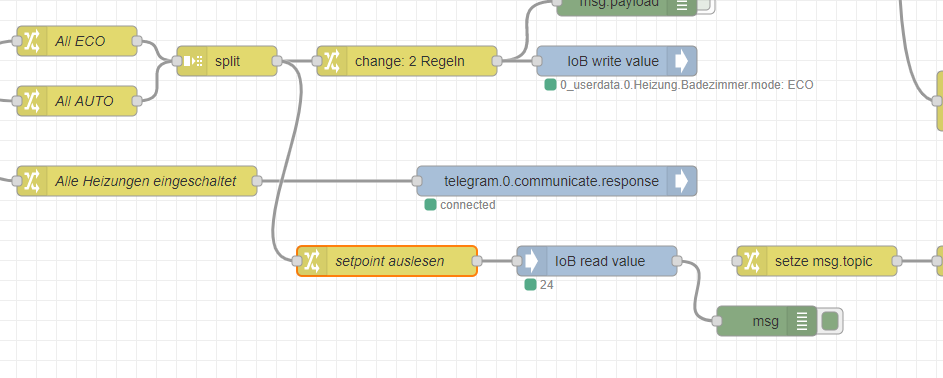943x378 pixels.
Task: Click the split node's icon
Action: tap(192, 61)
